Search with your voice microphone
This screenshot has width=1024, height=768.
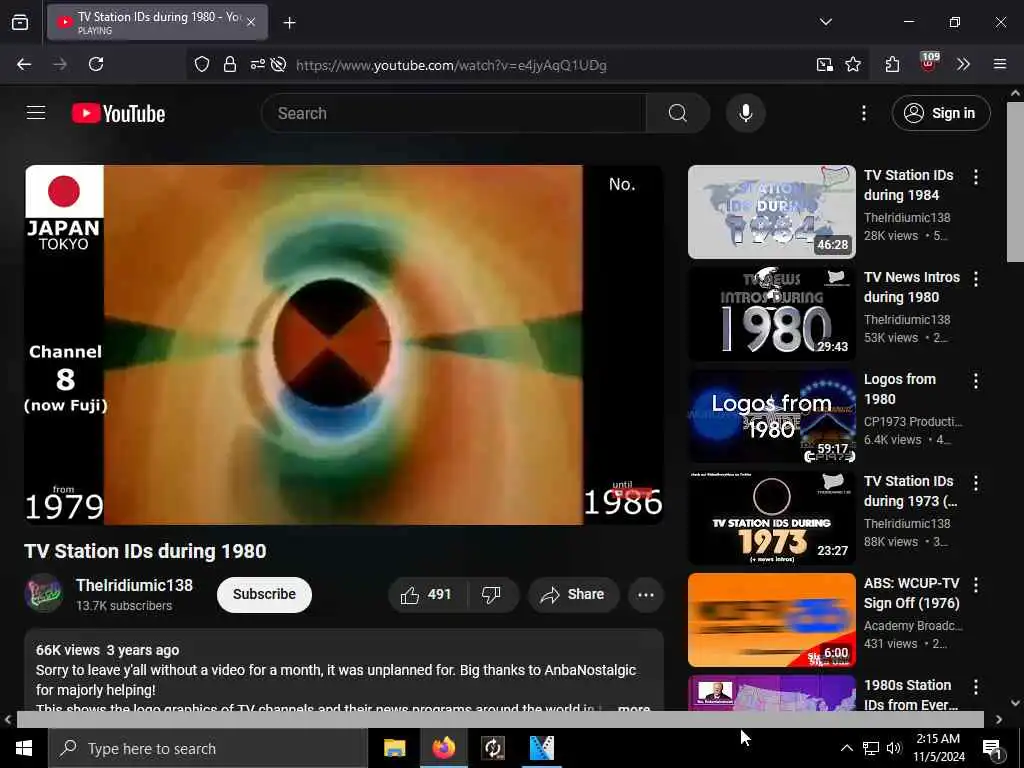coord(746,113)
